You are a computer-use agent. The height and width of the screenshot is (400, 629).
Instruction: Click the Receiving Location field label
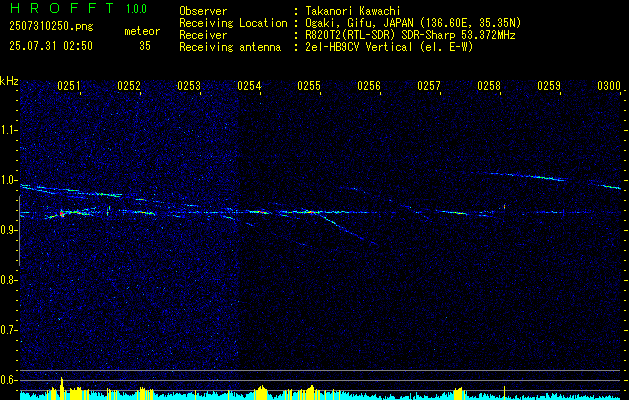tap(233, 23)
